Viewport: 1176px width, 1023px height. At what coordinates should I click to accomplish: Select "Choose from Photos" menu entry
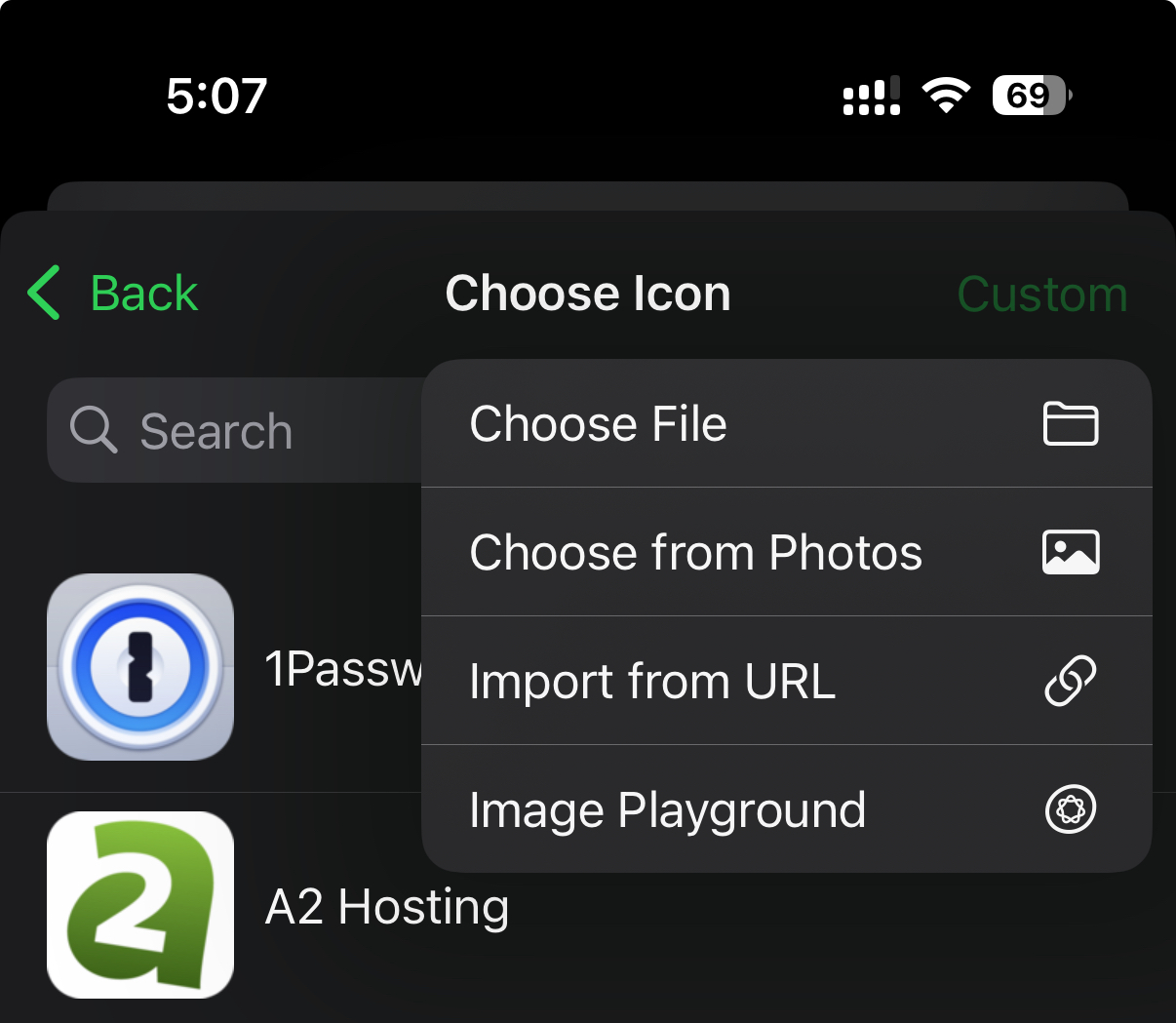(695, 553)
